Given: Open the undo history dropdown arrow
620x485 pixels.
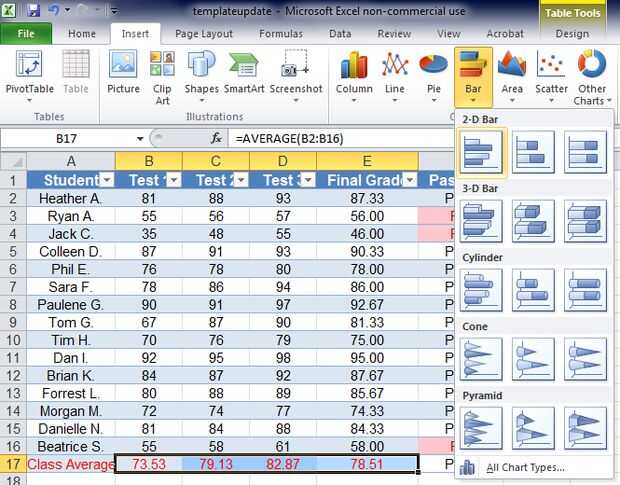Looking at the screenshot, I should click(68, 10).
